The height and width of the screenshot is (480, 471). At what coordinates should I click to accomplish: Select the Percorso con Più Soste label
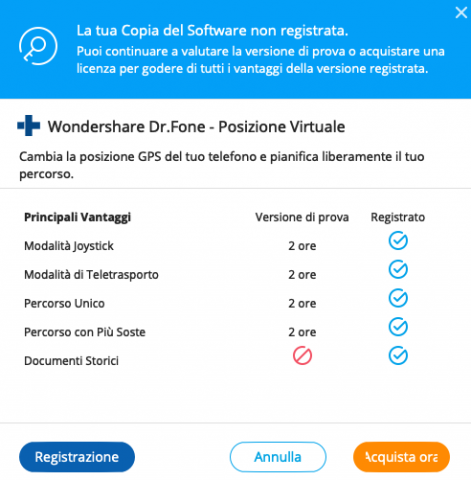[x=85, y=332]
